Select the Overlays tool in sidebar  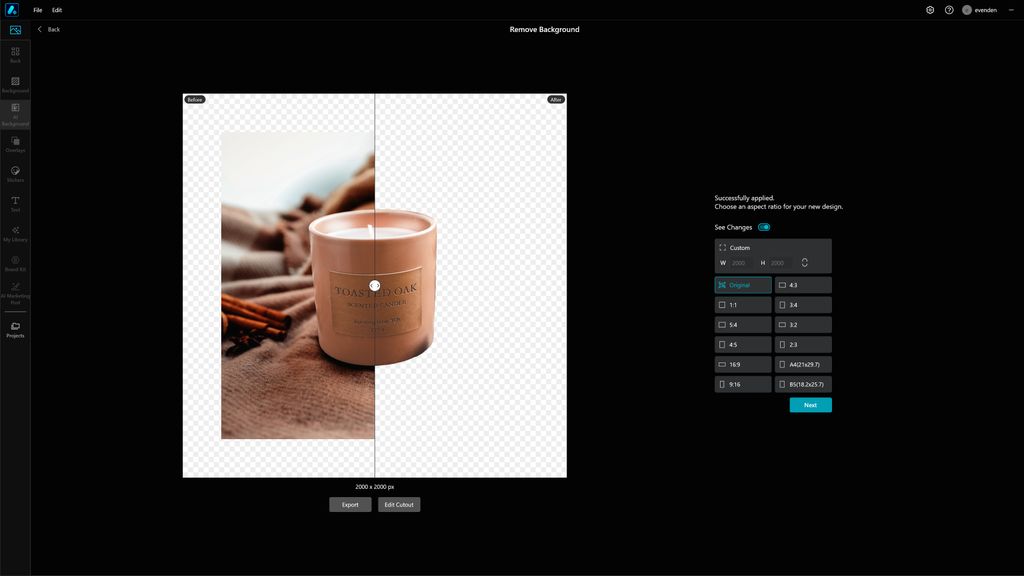[x=15, y=145]
